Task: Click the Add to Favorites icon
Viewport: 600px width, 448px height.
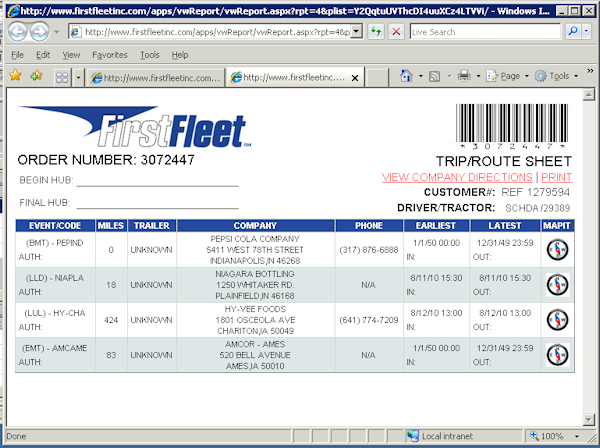Action: pyautogui.click(x=37, y=76)
